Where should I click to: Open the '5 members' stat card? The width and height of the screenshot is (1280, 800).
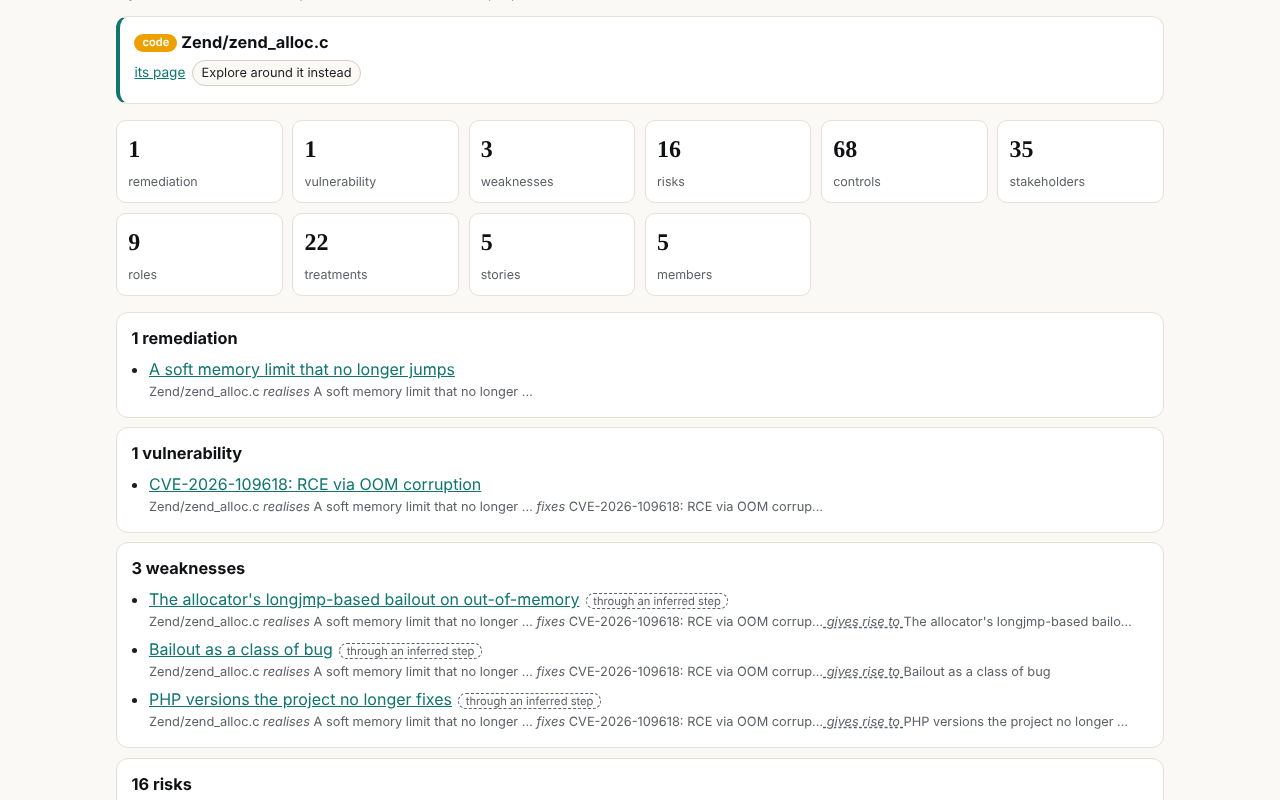(728, 255)
